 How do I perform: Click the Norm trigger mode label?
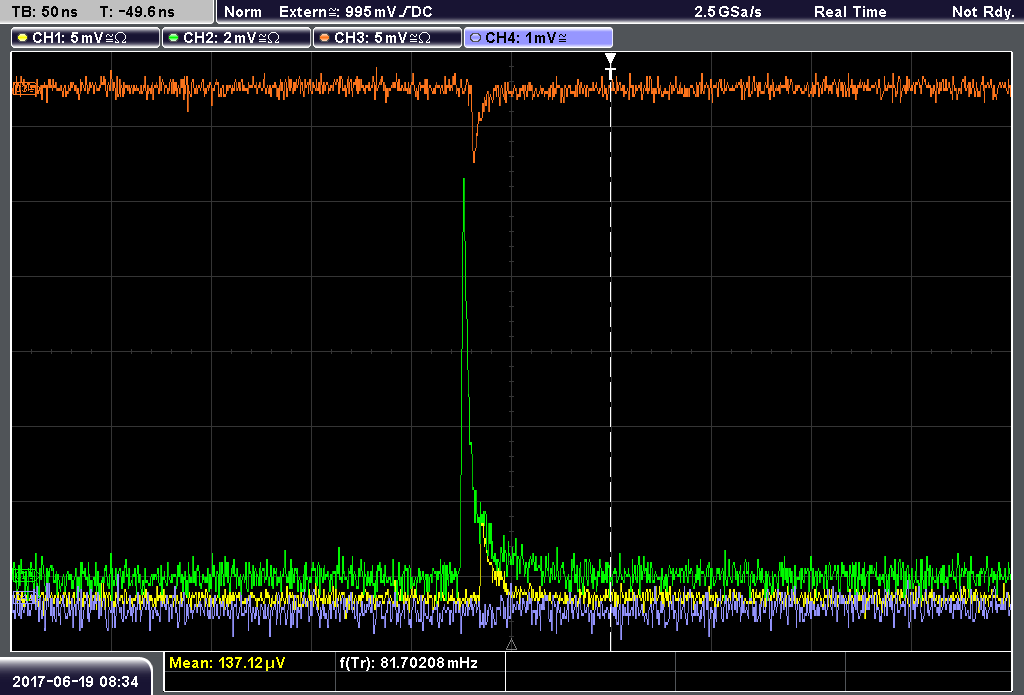242,12
